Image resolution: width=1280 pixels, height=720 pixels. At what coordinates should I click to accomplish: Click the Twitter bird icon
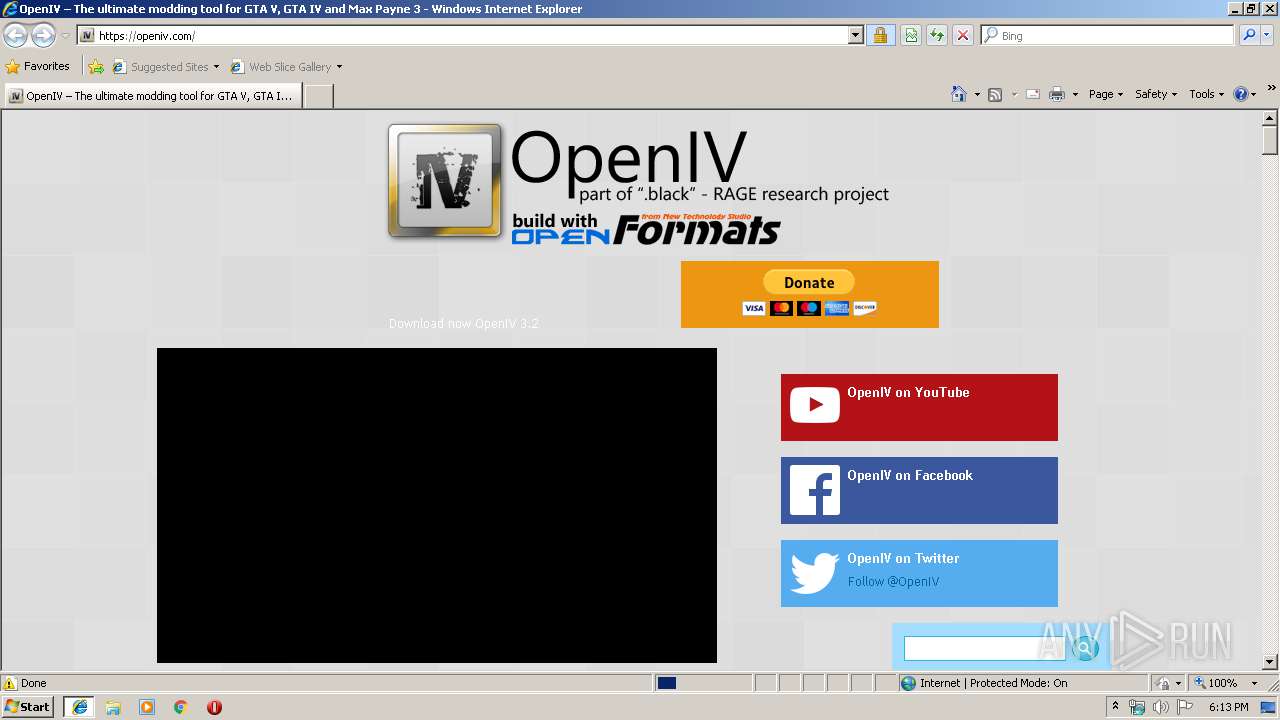click(815, 574)
